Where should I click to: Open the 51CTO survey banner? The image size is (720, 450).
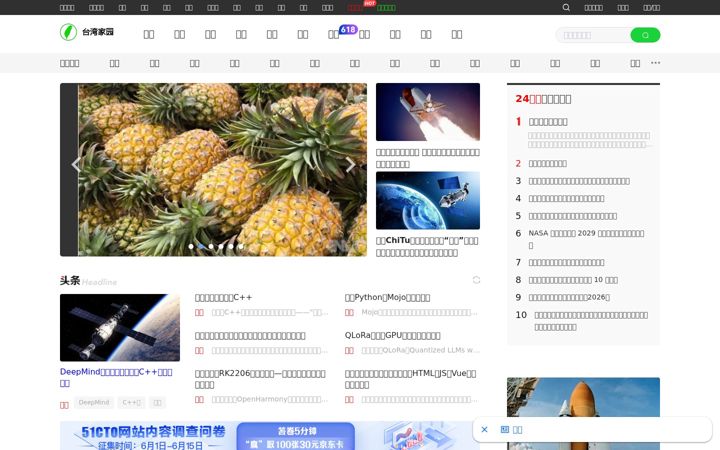point(270,436)
